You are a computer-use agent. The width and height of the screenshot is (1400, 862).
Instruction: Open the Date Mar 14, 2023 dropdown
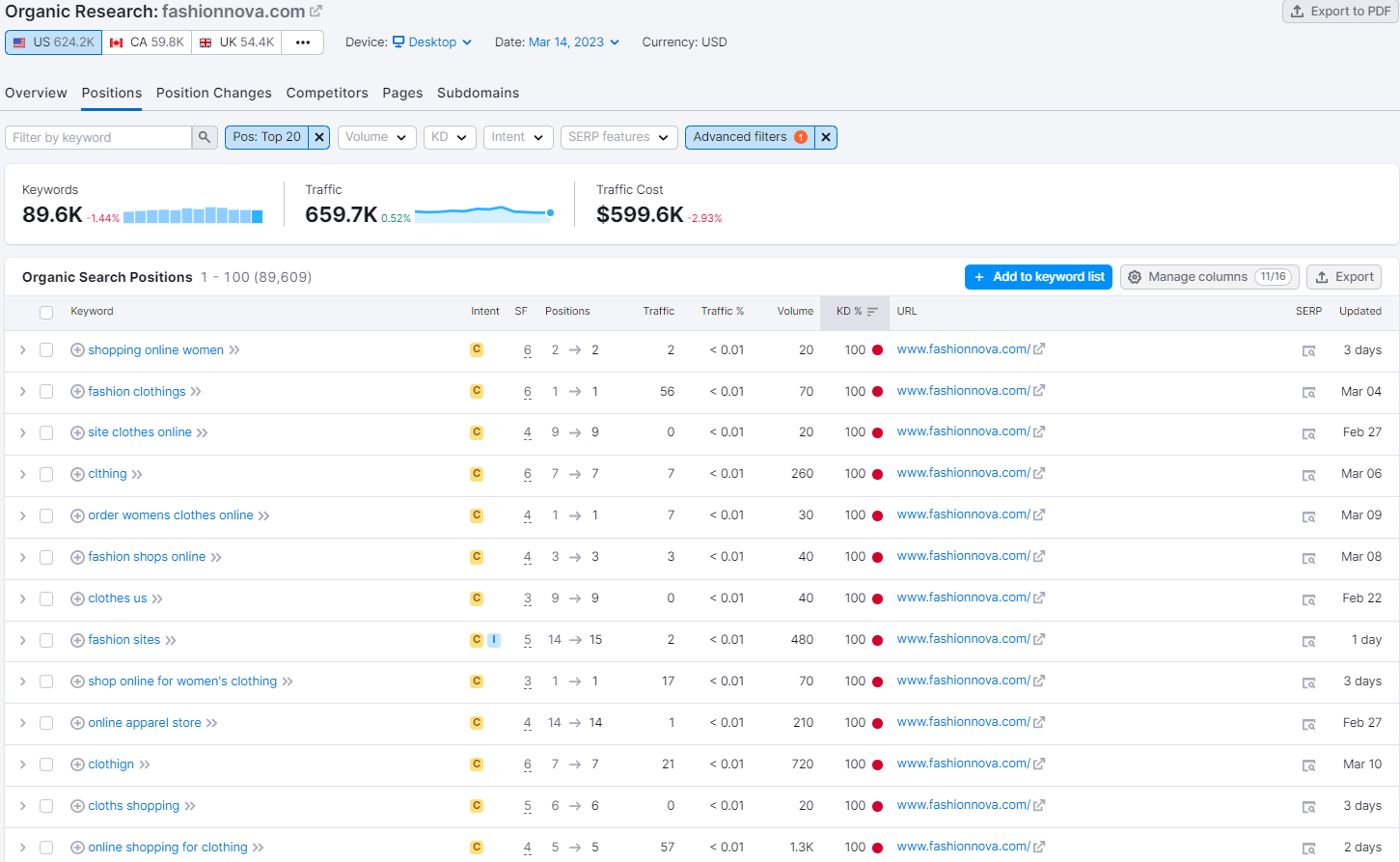coord(574,42)
